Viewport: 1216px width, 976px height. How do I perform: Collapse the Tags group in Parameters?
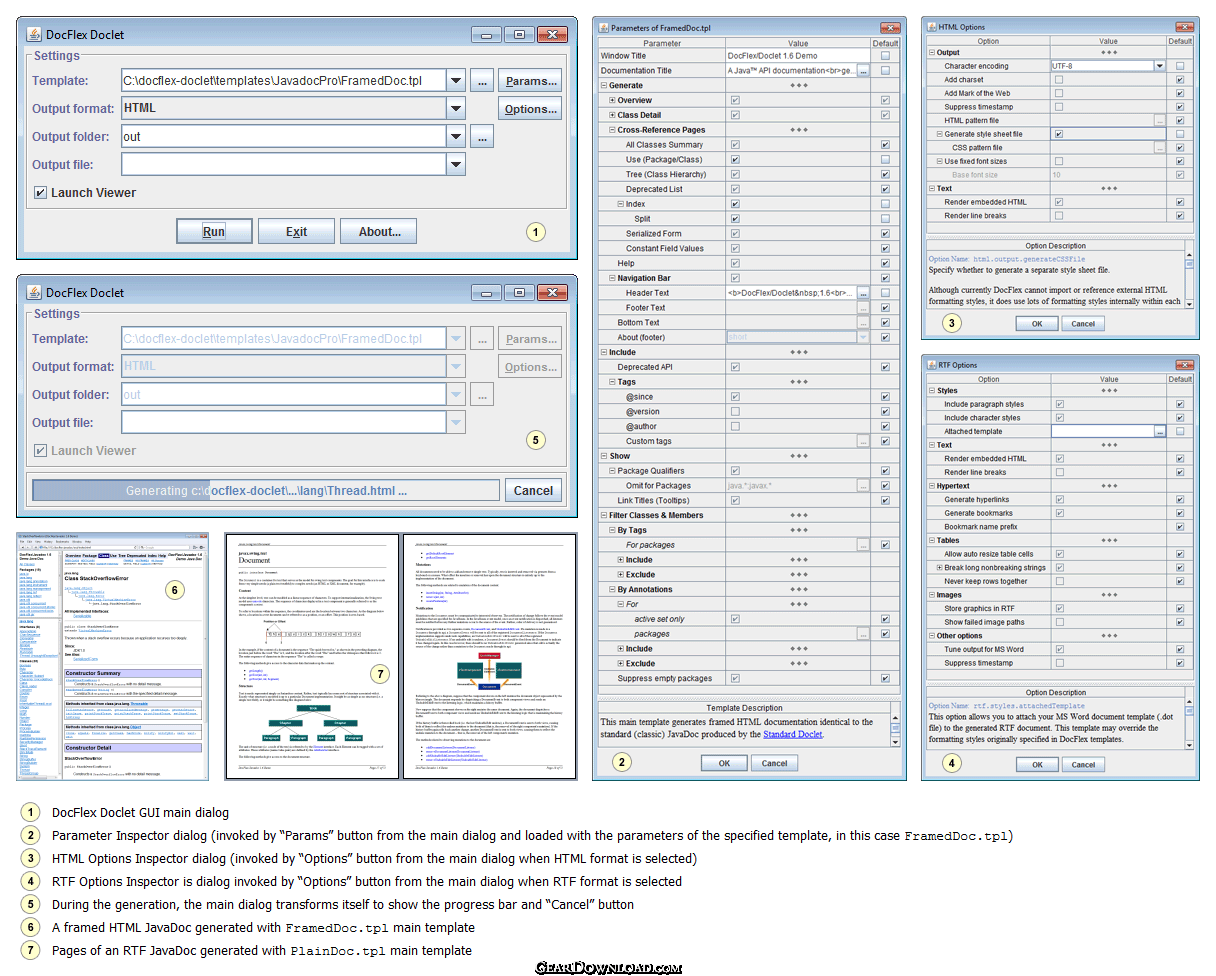(x=613, y=382)
